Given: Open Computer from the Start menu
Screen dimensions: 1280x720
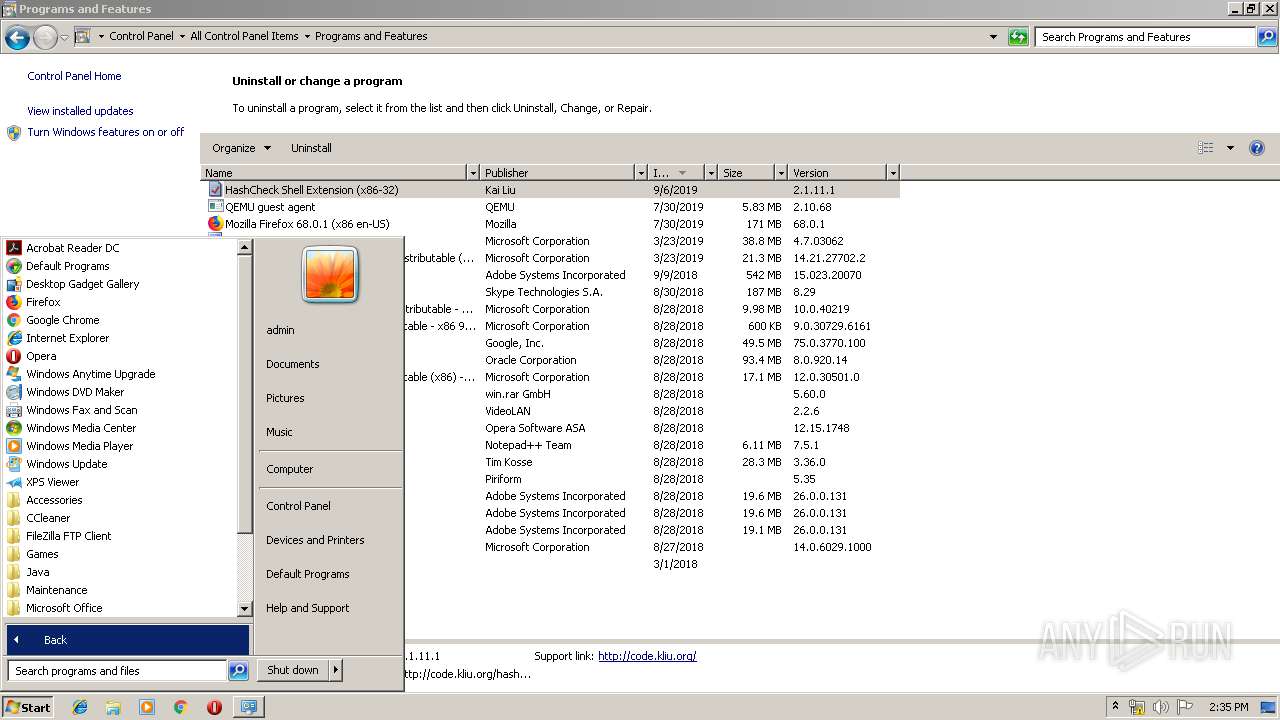Looking at the screenshot, I should click(290, 469).
